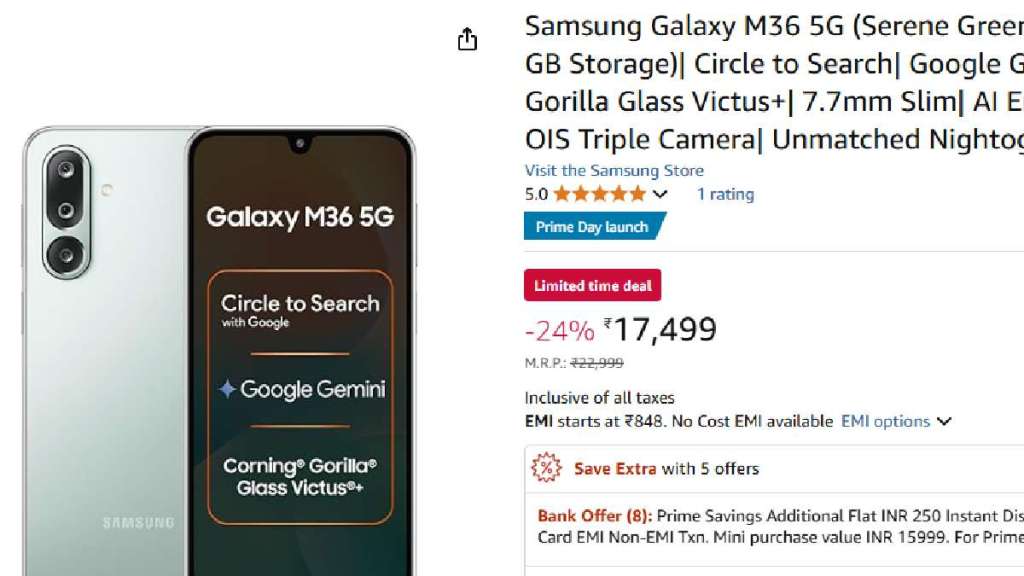Expand the ratings dropdown chevron
This screenshot has height=576, width=1024.
pos(660,194)
